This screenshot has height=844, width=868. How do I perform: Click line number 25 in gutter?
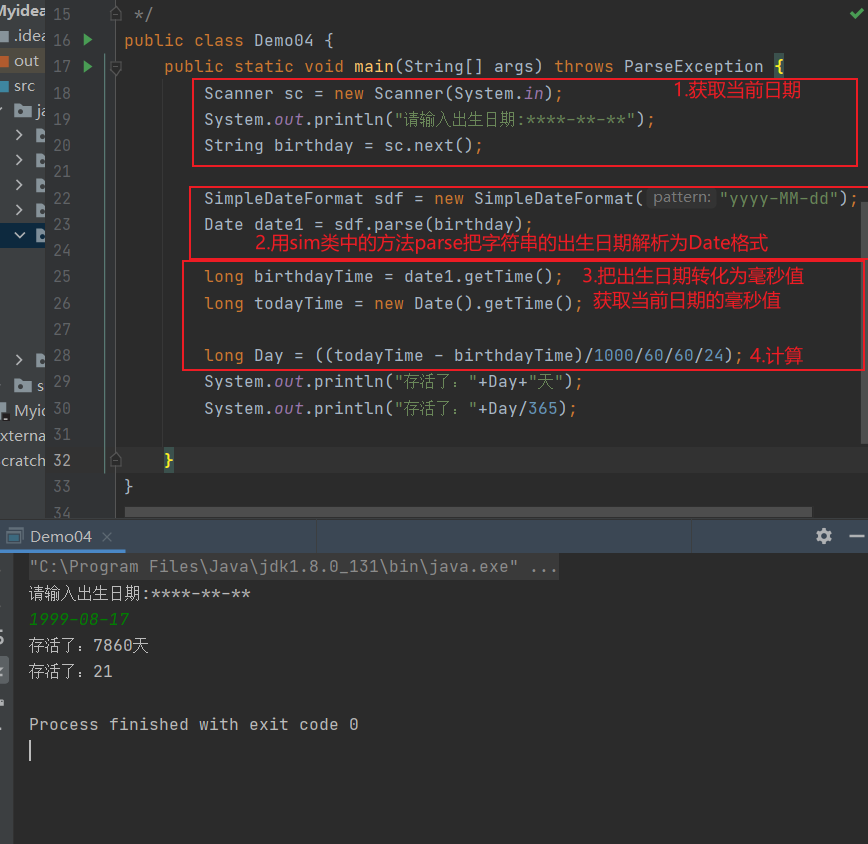(61, 276)
